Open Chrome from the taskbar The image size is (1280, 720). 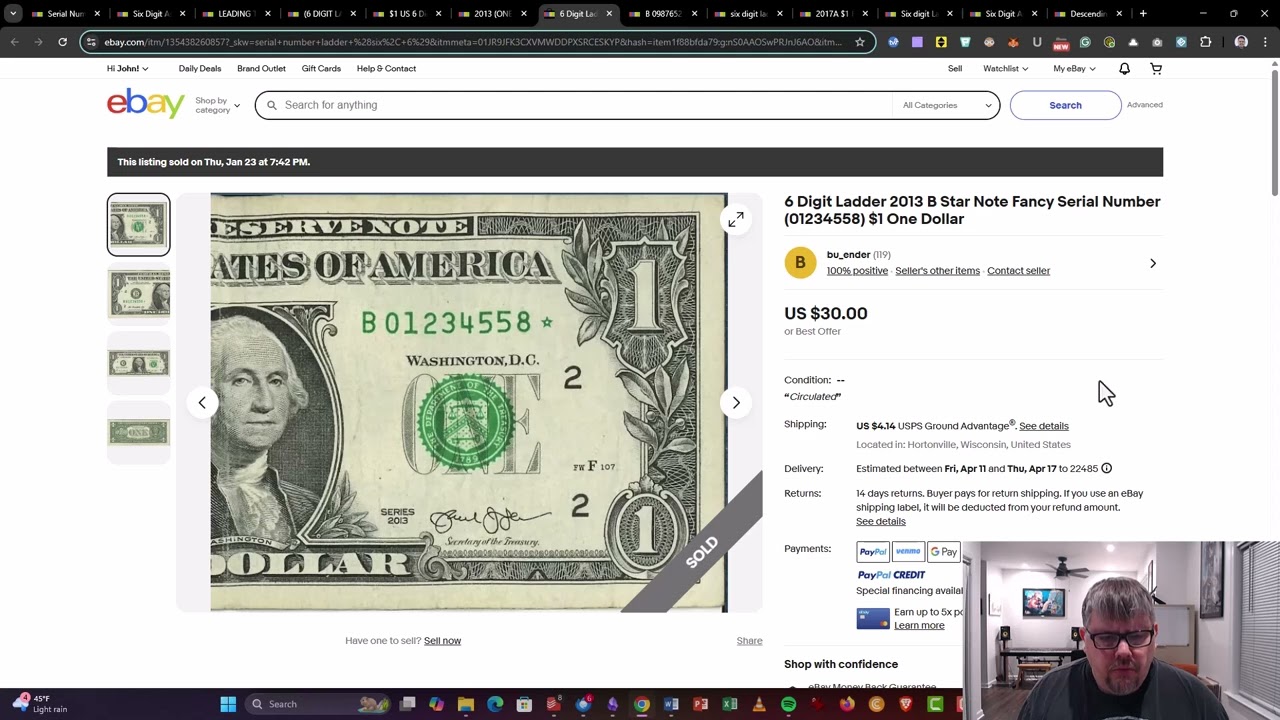click(x=642, y=704)
